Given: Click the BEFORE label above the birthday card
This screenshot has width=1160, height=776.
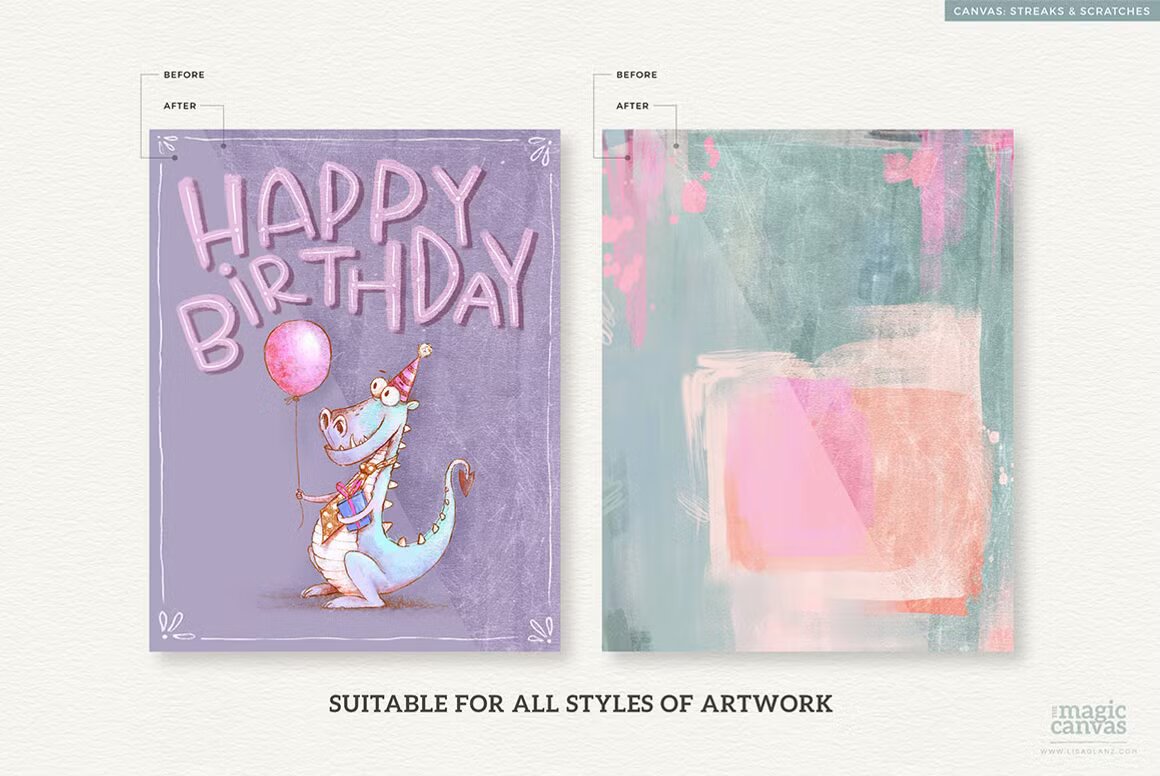Looking at the screenshot, I should (184, 75).
